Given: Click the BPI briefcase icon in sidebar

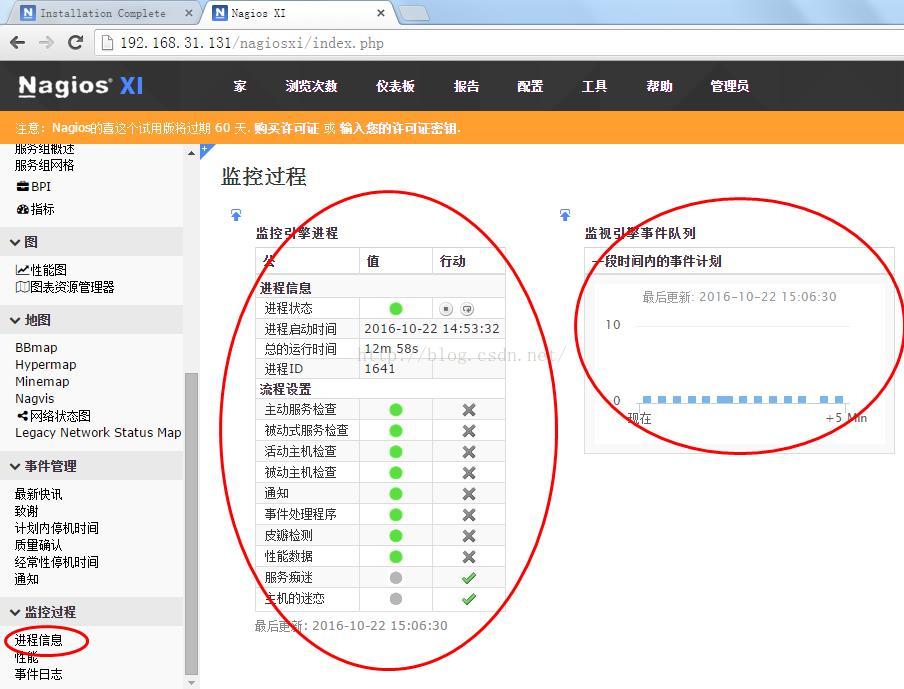Looking at the screenshot, I should pyautogui.click(x=22, y=186).
